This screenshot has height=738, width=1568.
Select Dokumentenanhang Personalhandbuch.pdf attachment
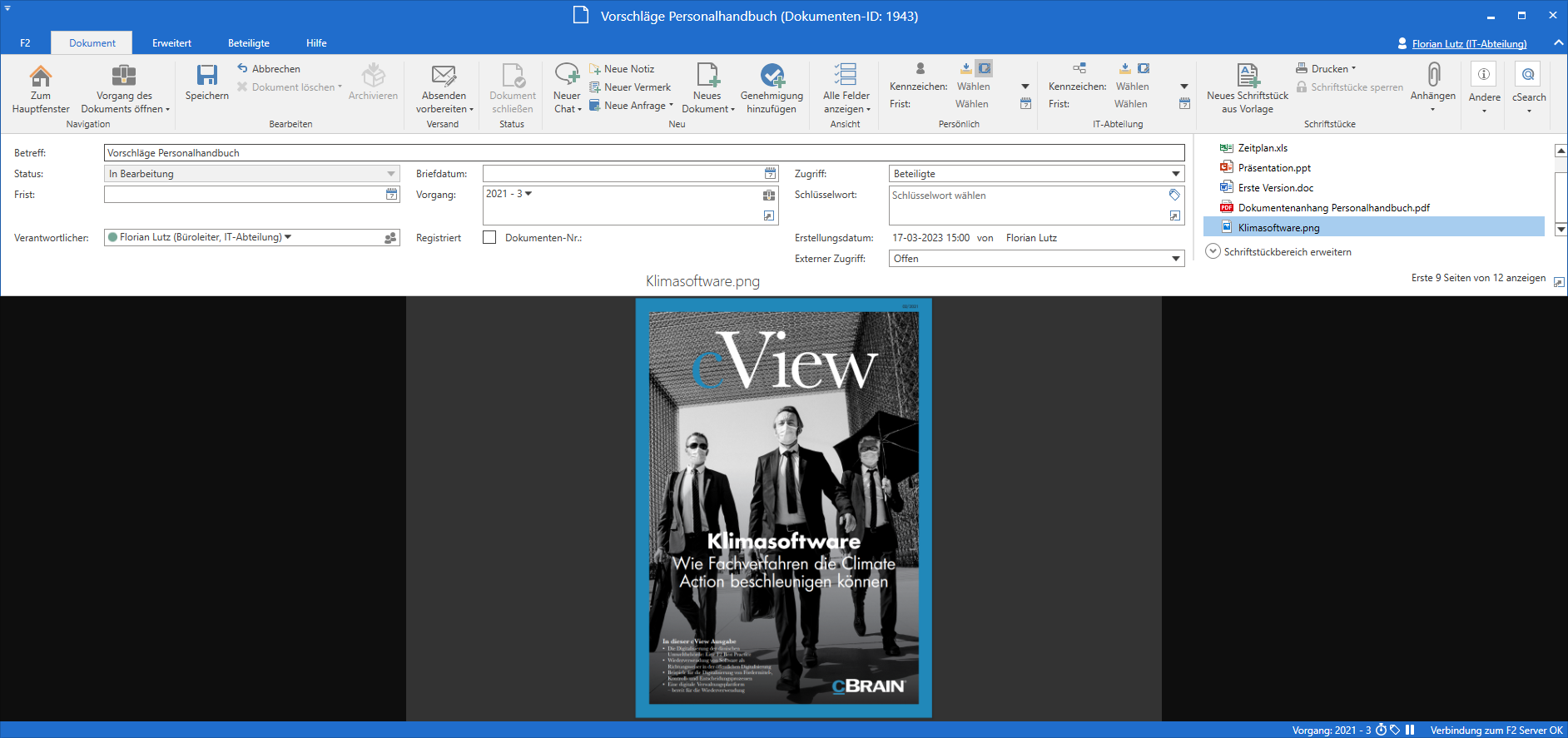pyautogui.click(x=1333, y=208)
